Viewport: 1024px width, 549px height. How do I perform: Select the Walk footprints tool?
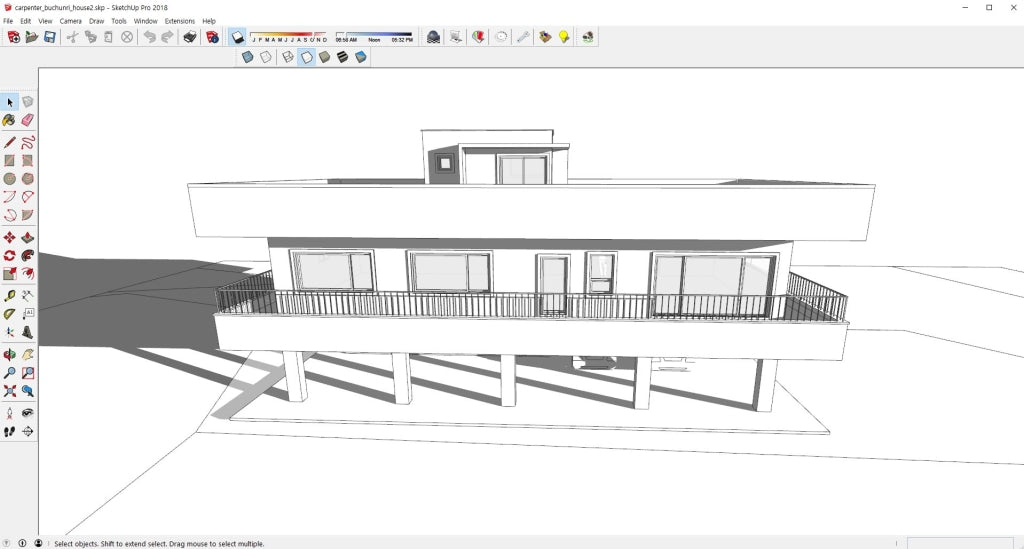coord(9,431)
